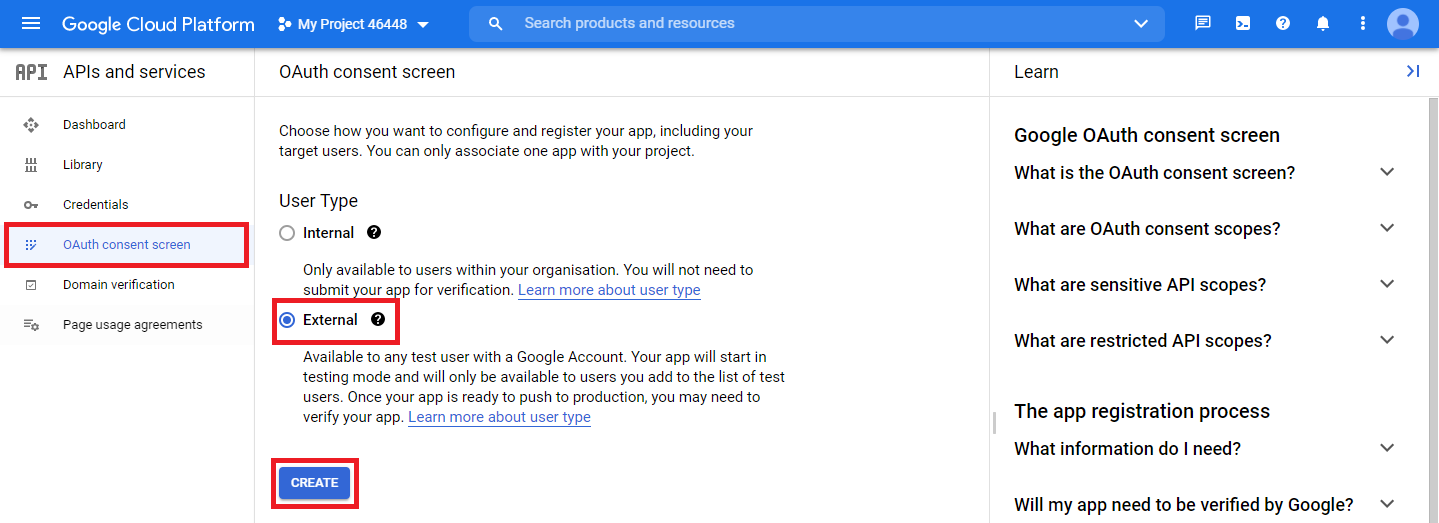Click the user account avatar
The image size is (1439, 523).
tap(1403, 24)
